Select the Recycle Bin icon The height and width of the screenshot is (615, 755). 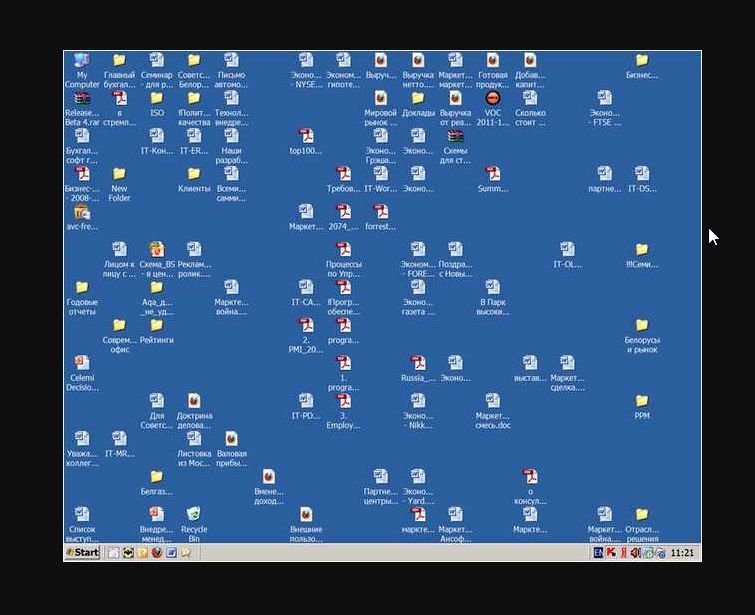pyautogui.click(x=194, y=524)
